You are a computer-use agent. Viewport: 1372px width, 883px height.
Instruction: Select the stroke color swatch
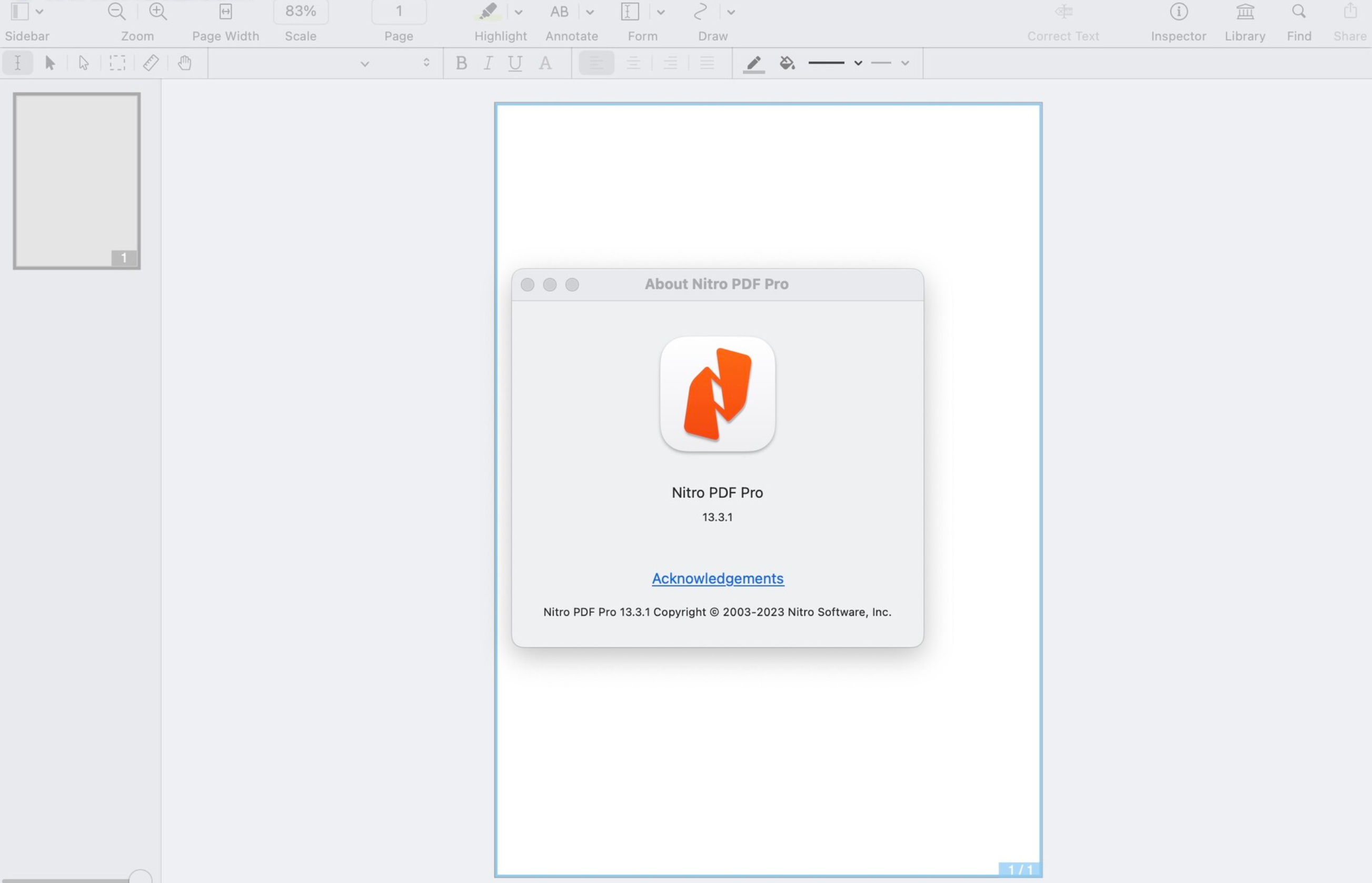755,62
